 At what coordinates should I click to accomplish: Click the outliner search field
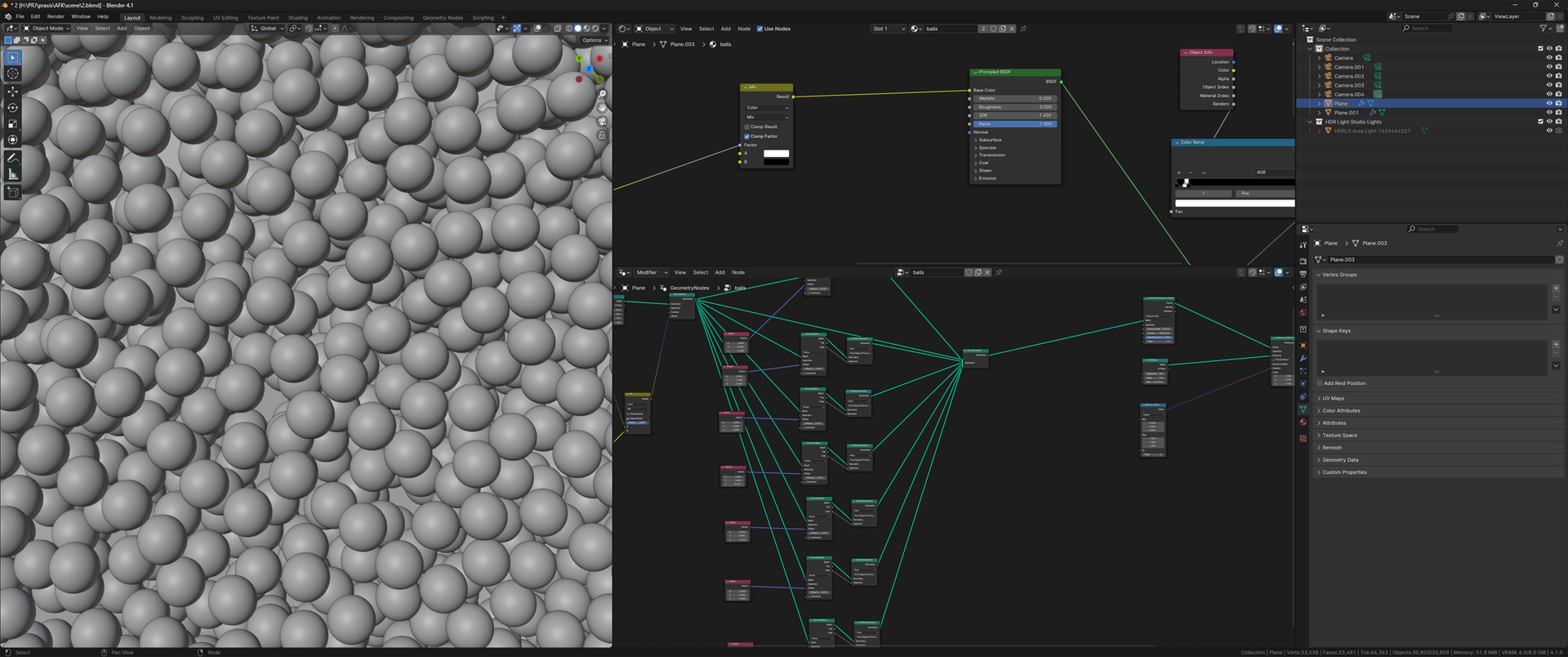tap(1427, 29)
